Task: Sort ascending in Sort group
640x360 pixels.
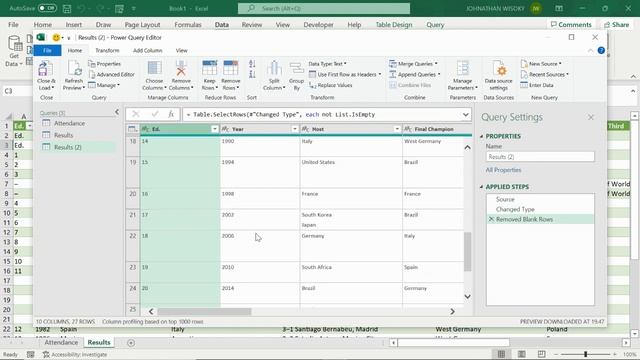Action: [x=252, y=64]
